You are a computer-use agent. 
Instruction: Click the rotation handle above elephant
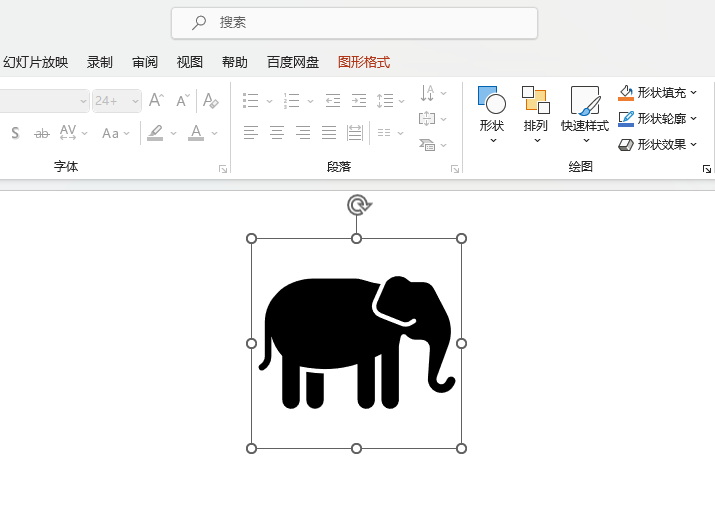pos(359,205)
